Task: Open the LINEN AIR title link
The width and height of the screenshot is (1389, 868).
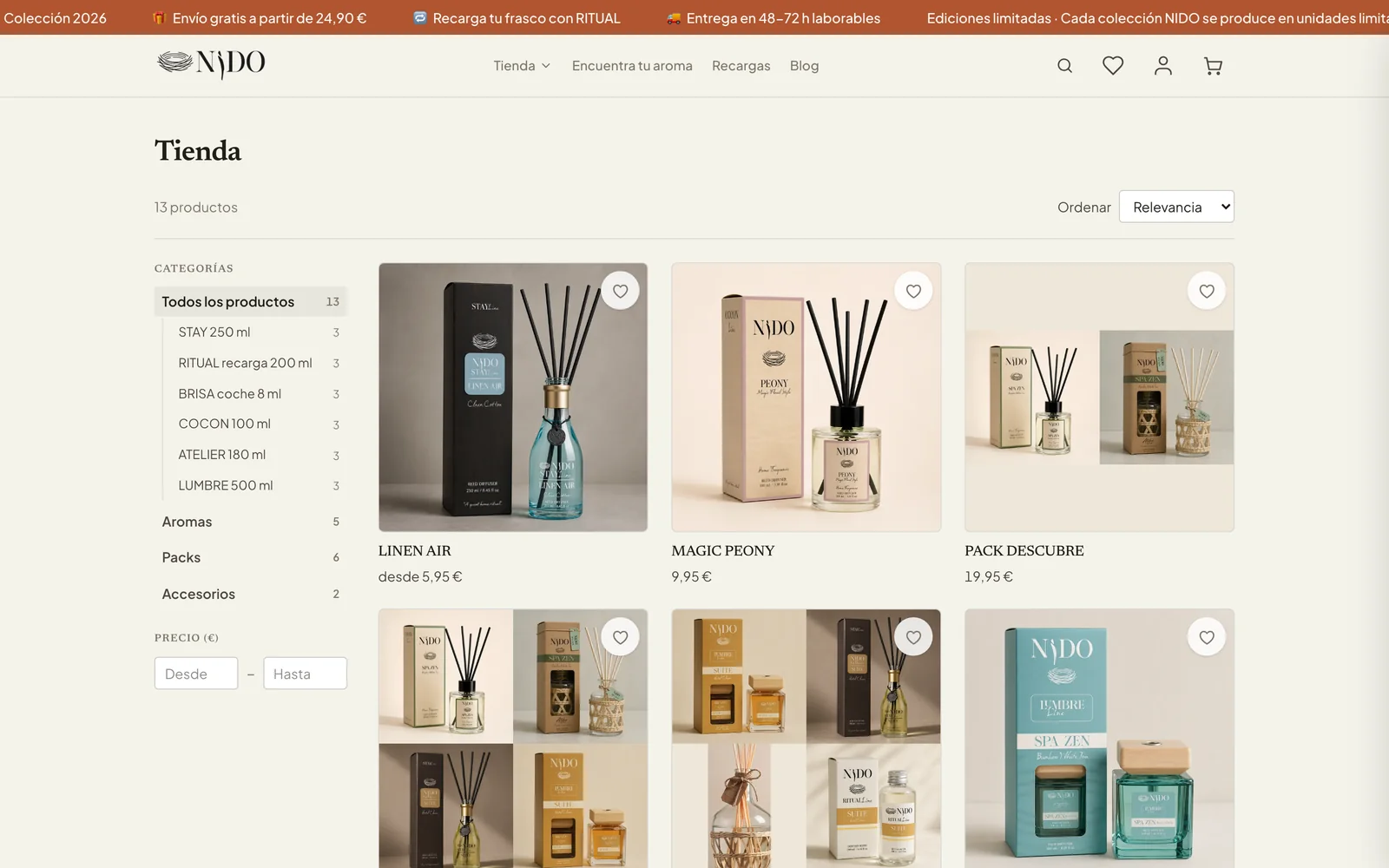Action: click(415, 550)
